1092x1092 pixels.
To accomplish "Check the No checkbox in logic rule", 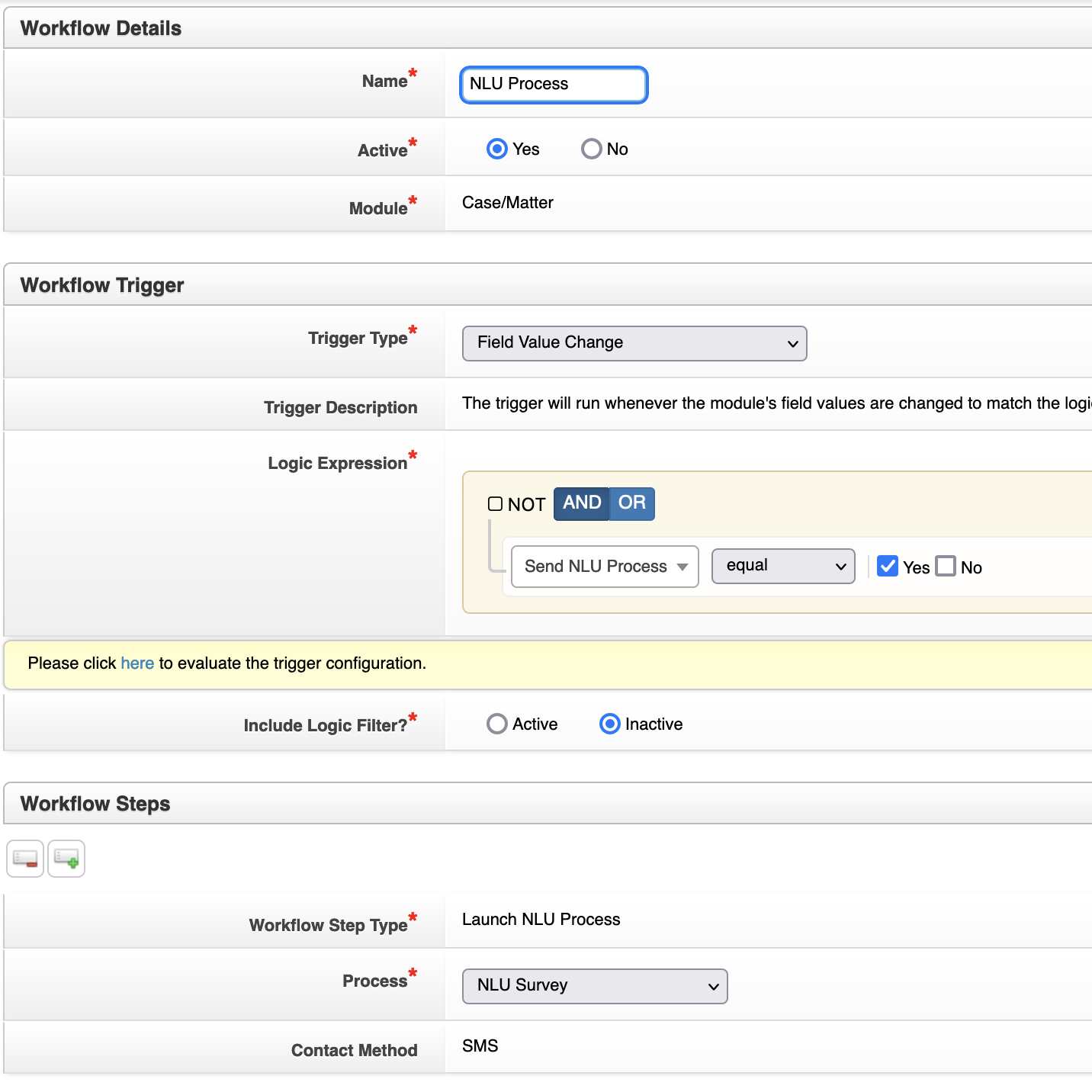I will pos(946,566).
